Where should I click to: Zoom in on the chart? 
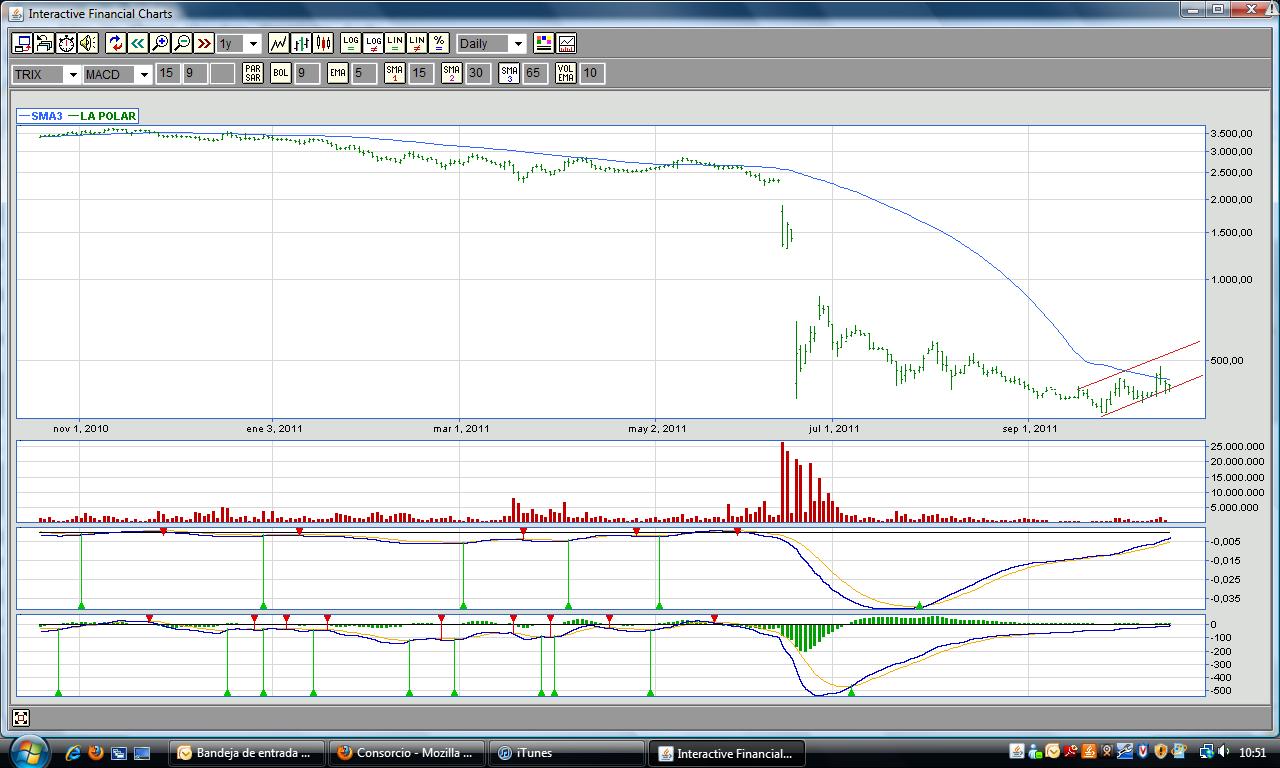tap(160, 43)
